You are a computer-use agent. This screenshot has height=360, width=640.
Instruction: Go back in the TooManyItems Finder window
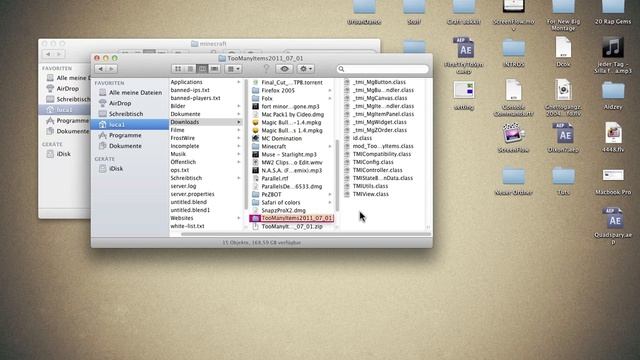(100, 69)
